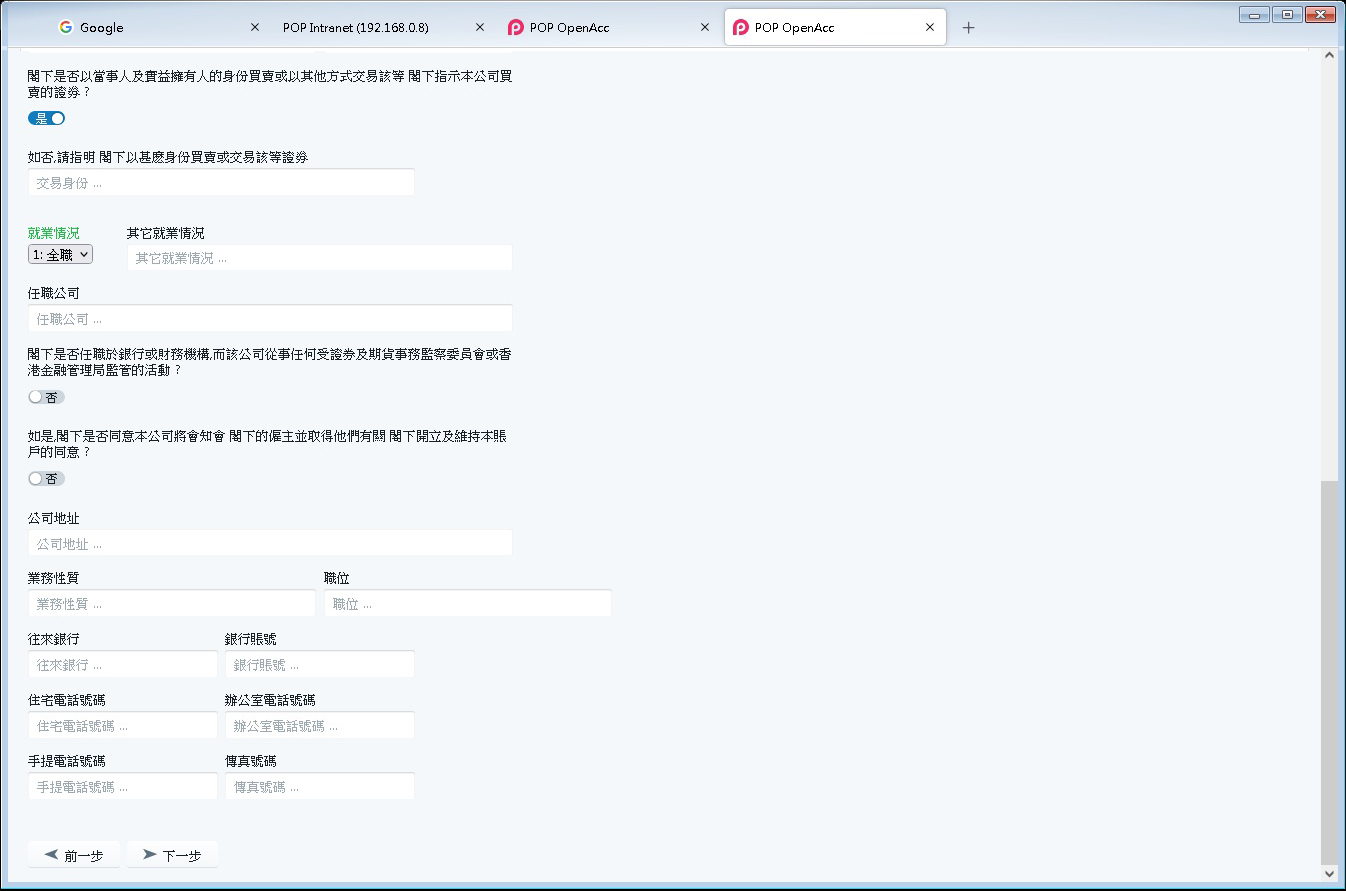Select the 職位 input field
The height and width of the screenshot is (891, 1346).
[467, 604]
